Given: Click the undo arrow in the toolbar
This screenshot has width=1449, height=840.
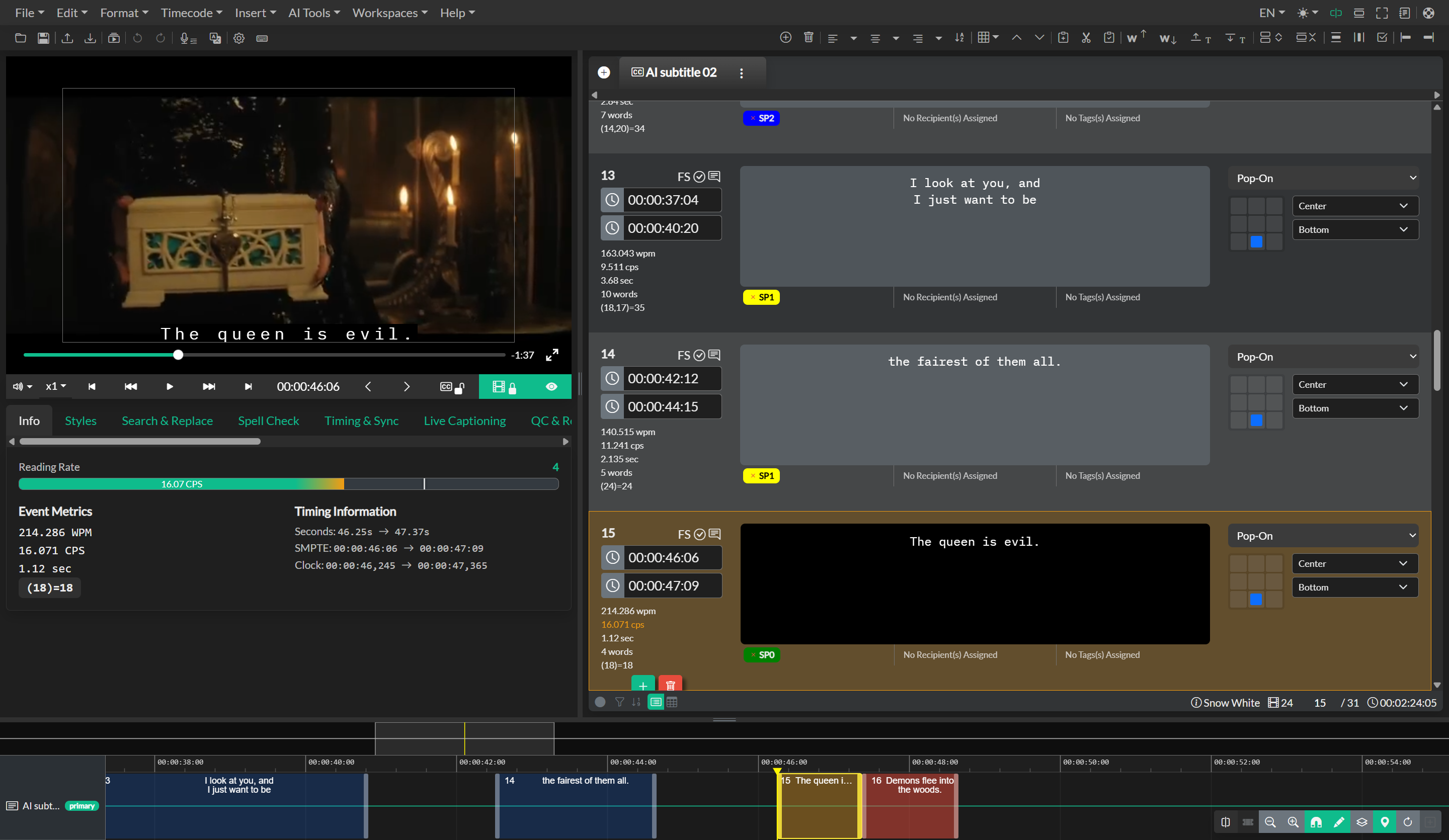Looking at the screenshot, I should (137, 38).
